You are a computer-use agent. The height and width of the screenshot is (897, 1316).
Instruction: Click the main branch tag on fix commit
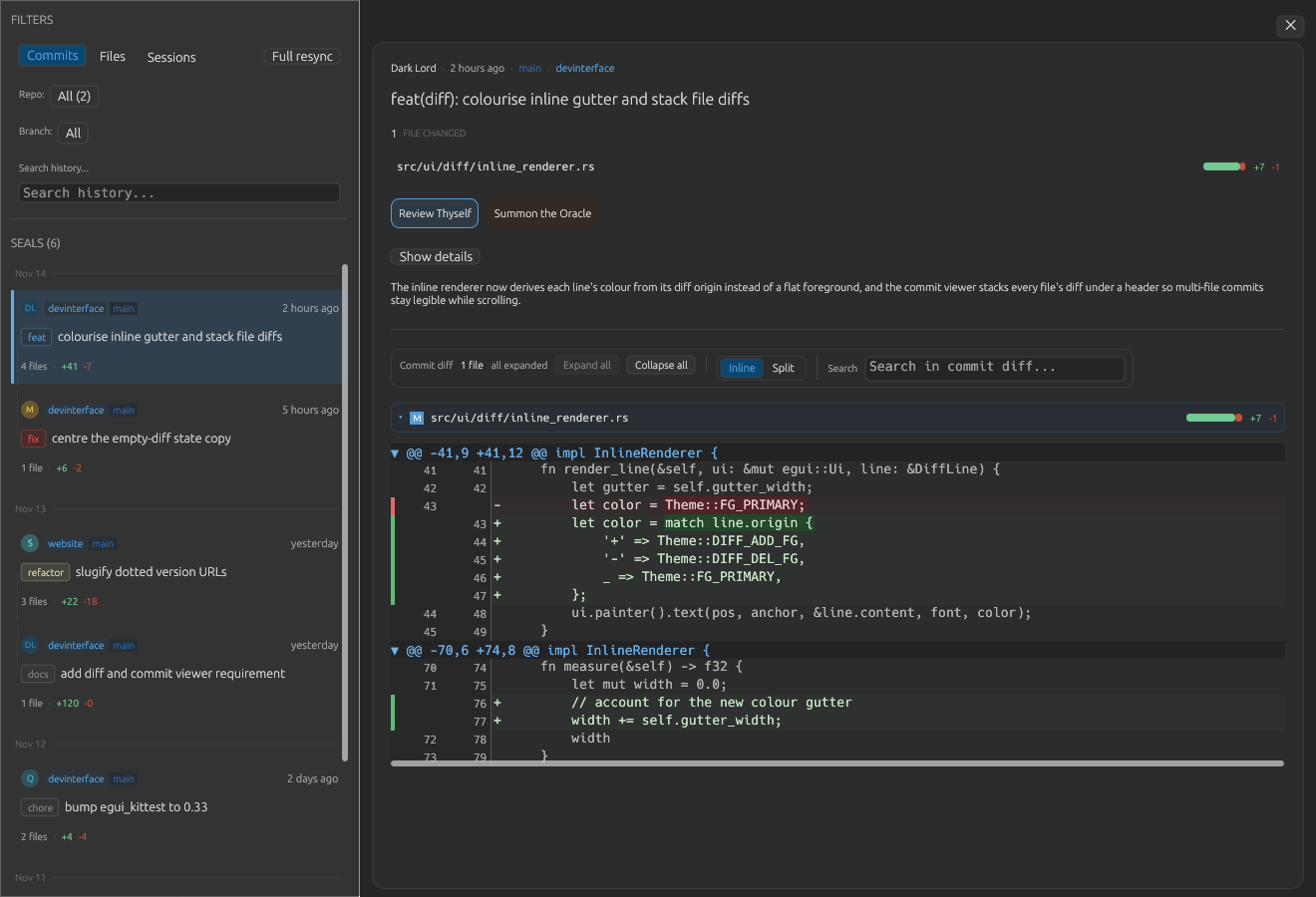124,411
